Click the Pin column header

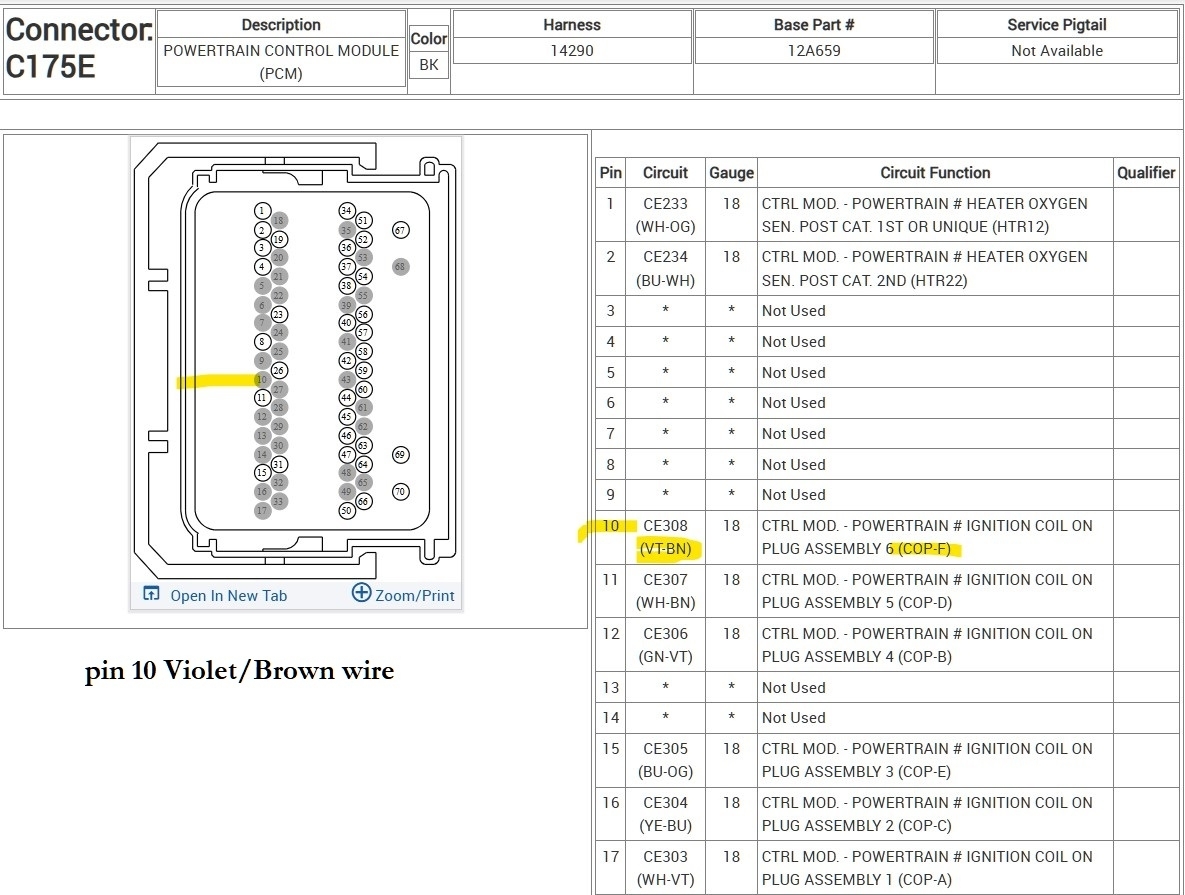pos(611,172)
